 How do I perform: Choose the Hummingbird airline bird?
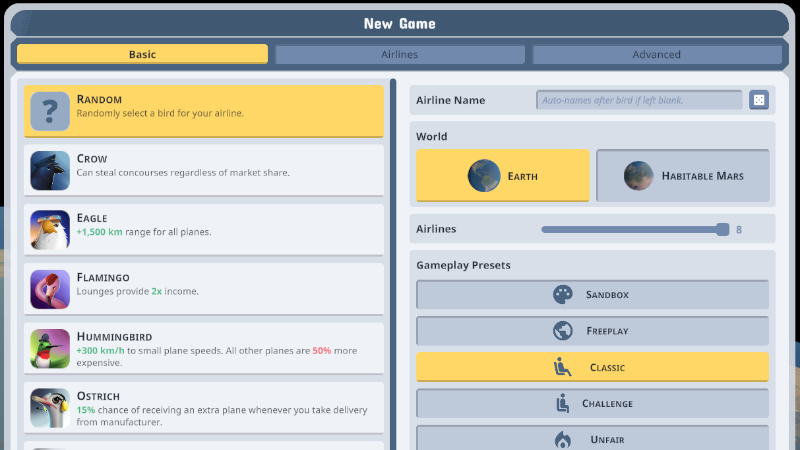coord(204,348)
